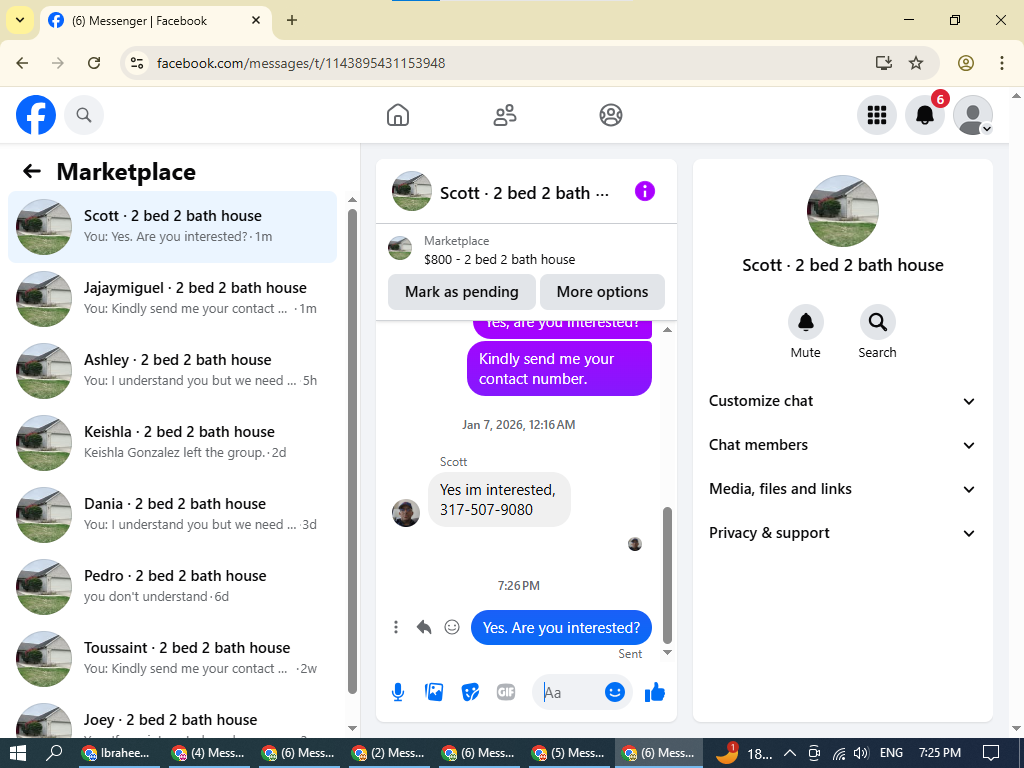
Task: Click the 'Yes. Are you interested?' blue message
Action: click(561, 628)
